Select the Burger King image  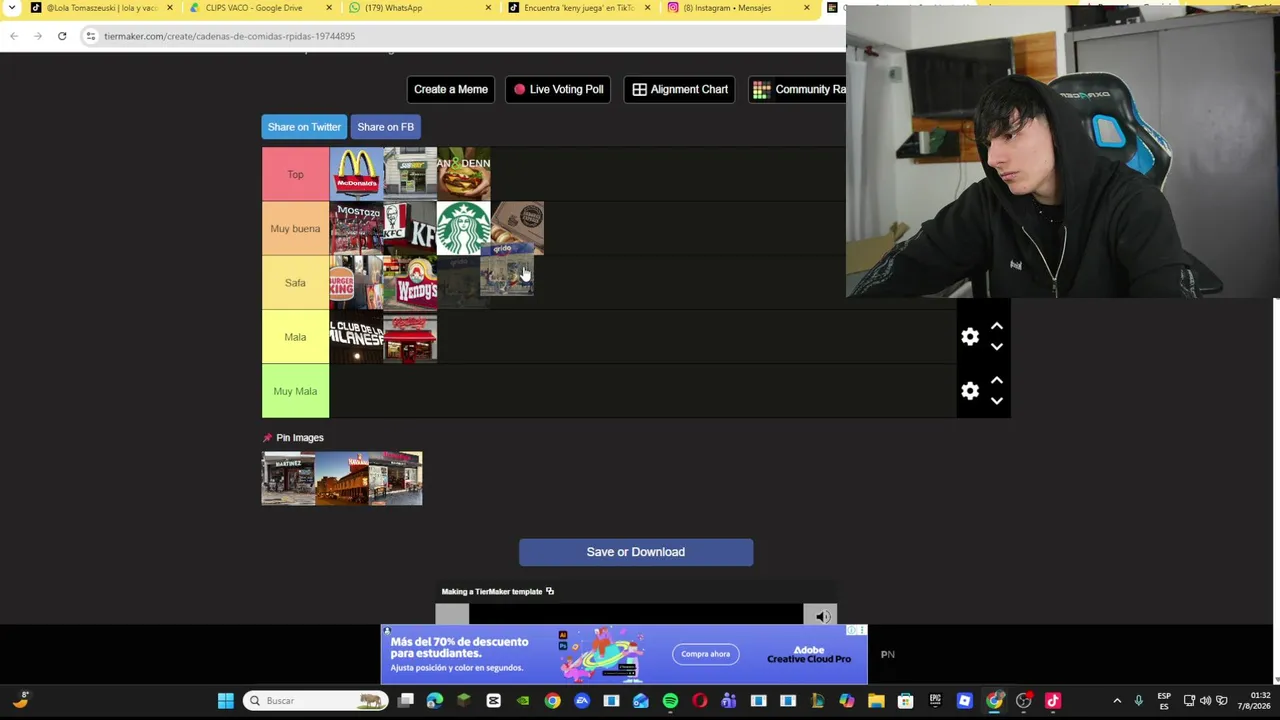(356, 283)
